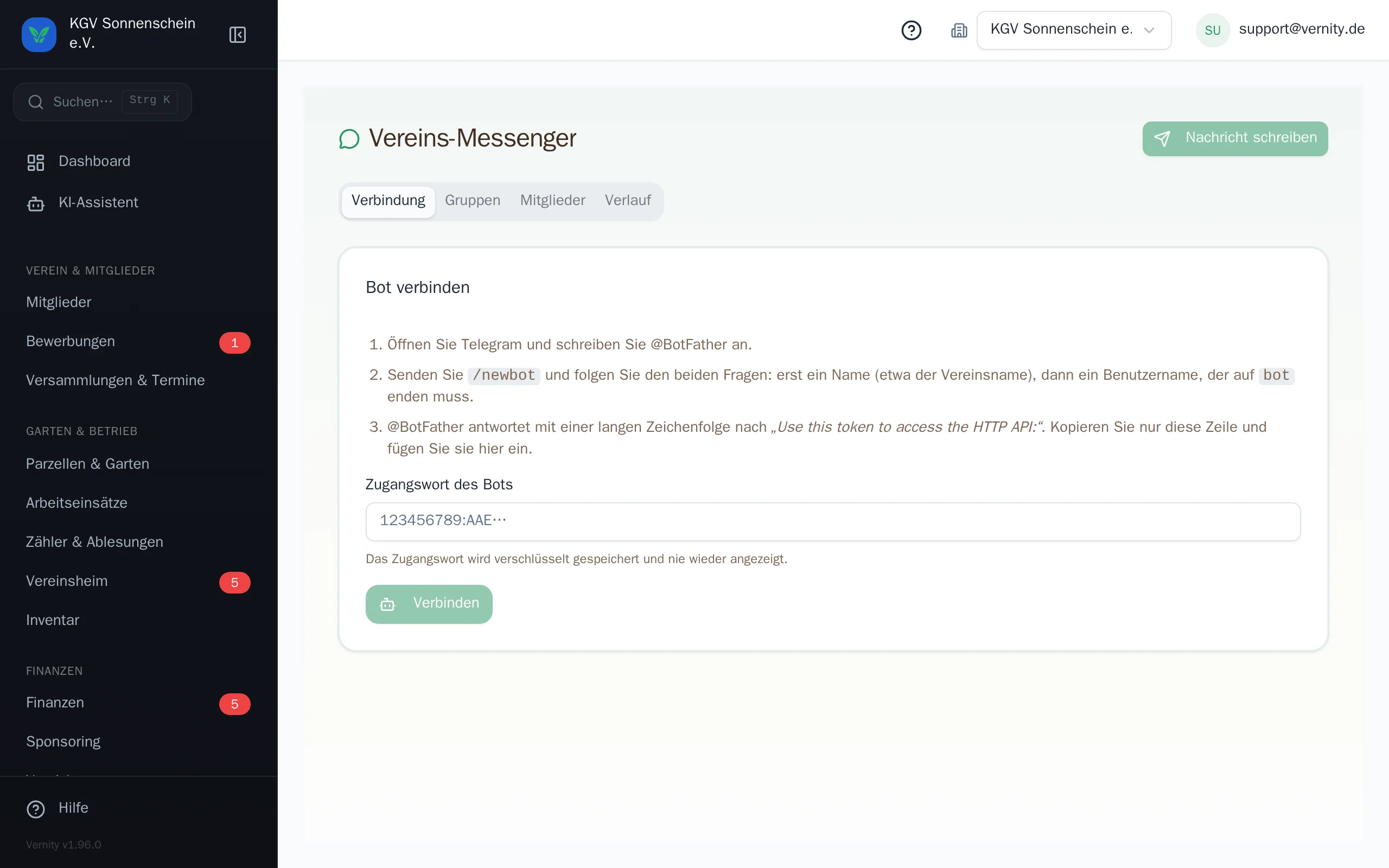Switch to the Gruppen tab
The height and width of the screenshot is (868, 1389).
pyautogui.click(x=473, y=201)
